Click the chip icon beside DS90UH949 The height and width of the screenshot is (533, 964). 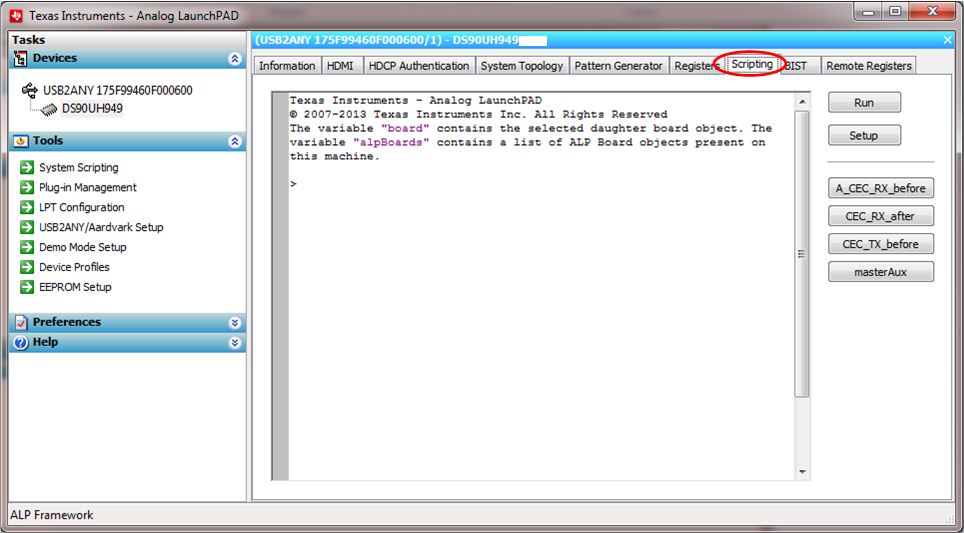click(x=49, y=109)
